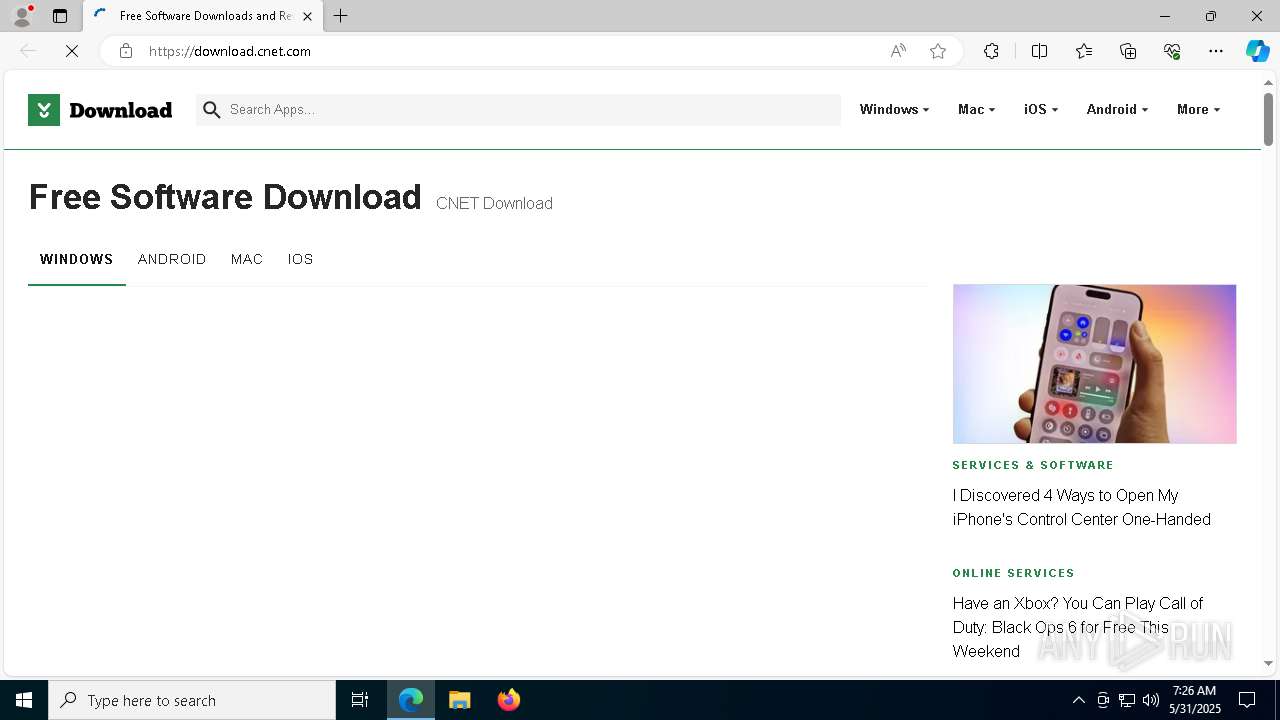Select the WINDOWS tab
The height and width of the screenshot is (720, 1280).
coord(76,259)
